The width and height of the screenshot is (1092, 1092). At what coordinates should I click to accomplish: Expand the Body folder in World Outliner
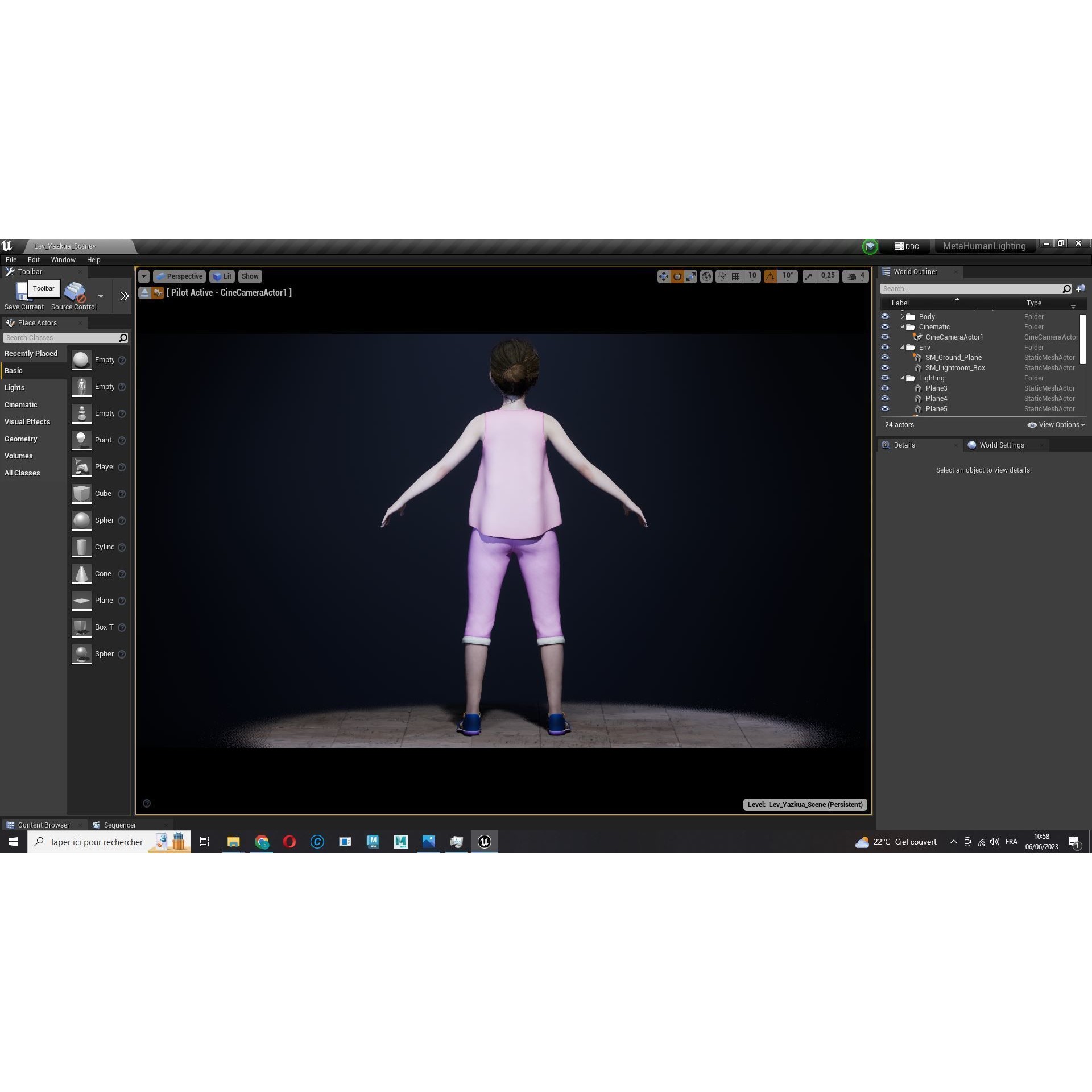(902, 316)
